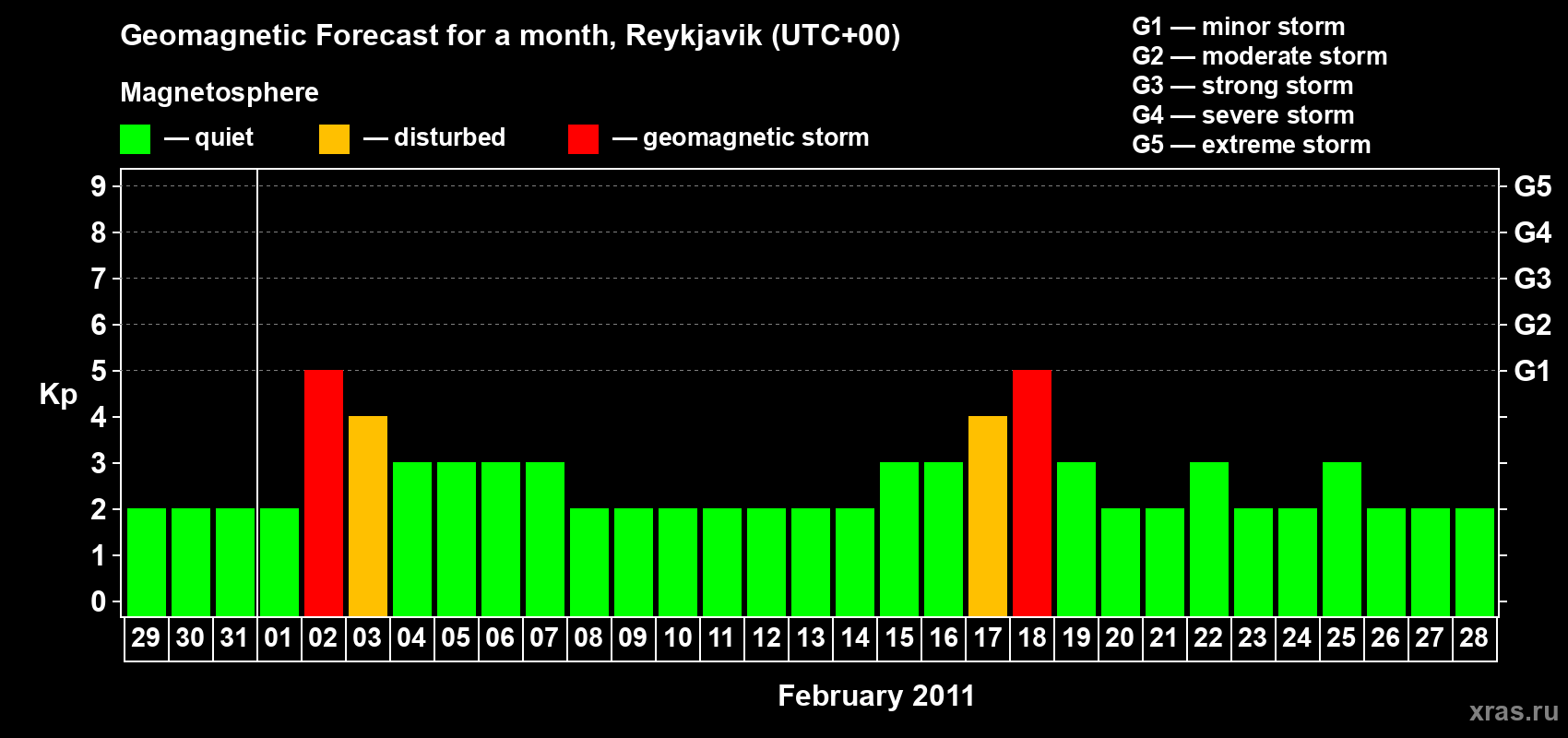Click the date label 28

point(1474,637)
